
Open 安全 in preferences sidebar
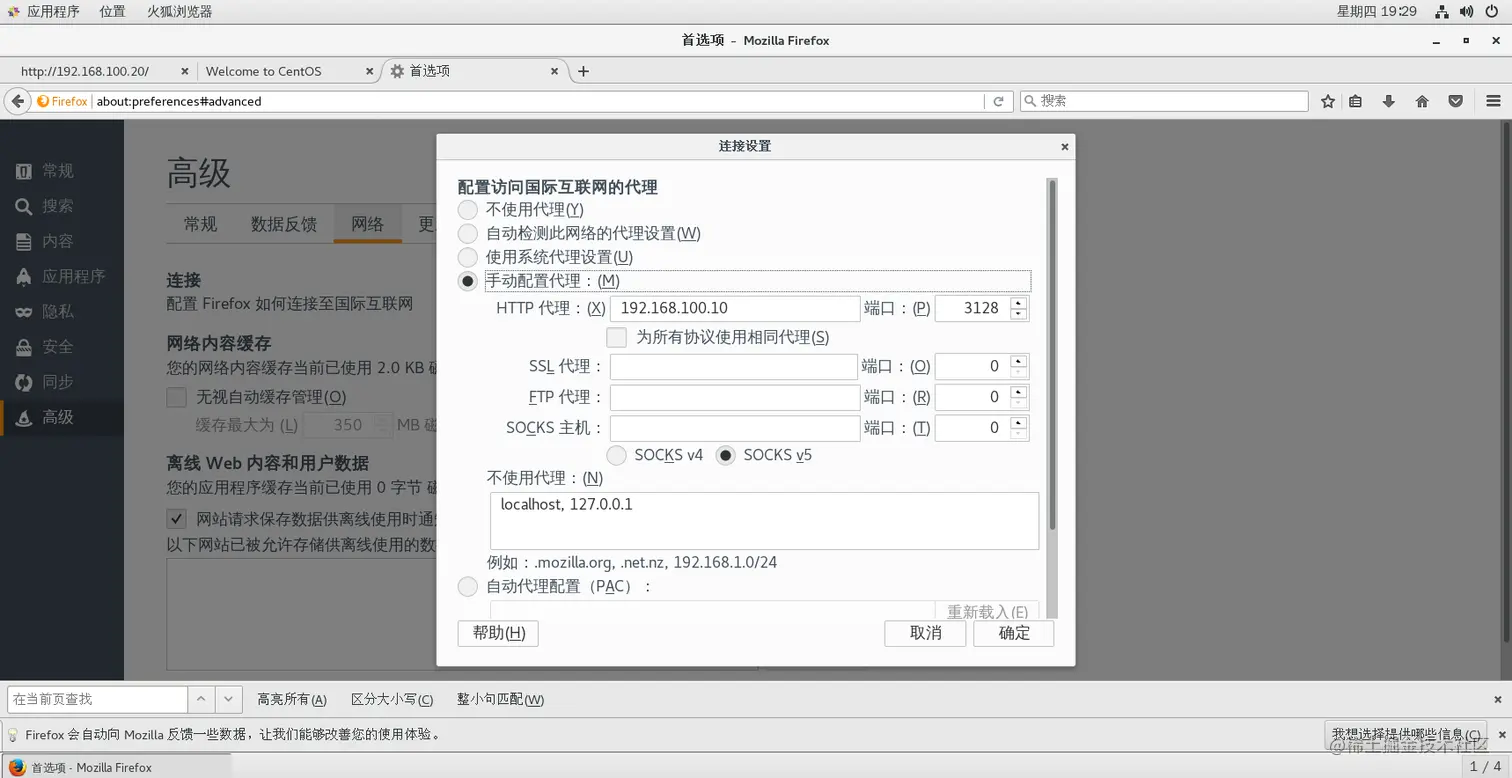tap(62, 347)
